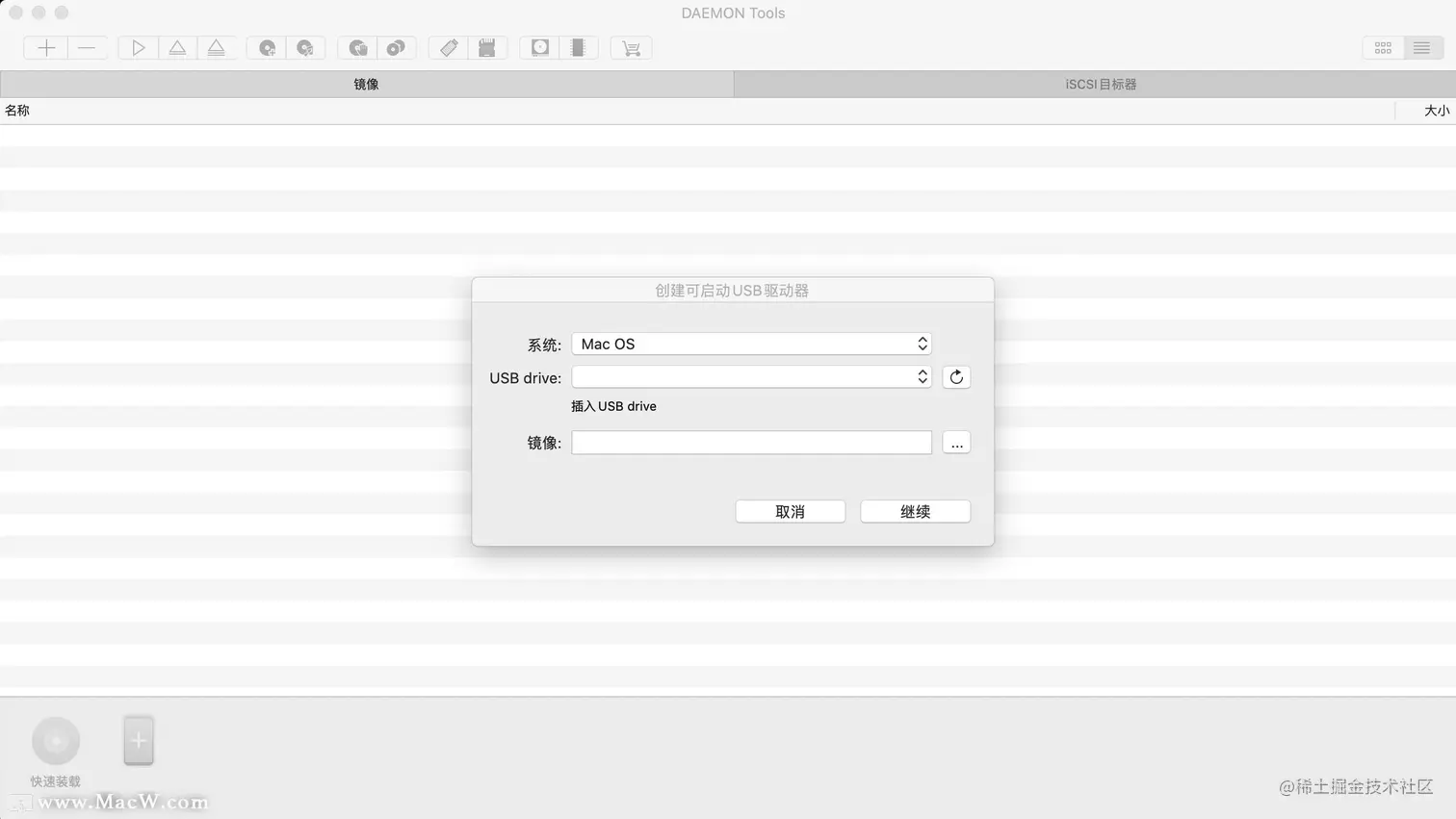Open the USB drive dropdown
Screen dimensions: 1456x819
coord(751,377)
